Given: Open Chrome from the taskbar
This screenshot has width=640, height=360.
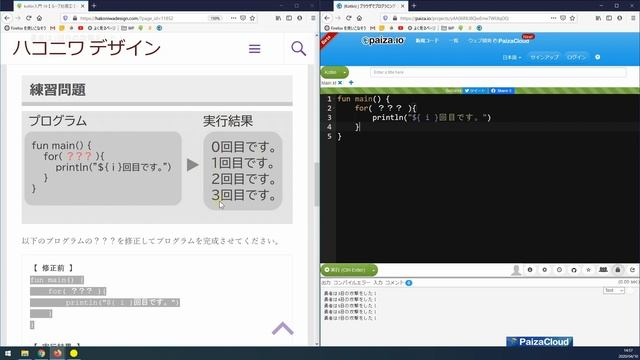Looking at the screenshot, I should coord(41,353).
